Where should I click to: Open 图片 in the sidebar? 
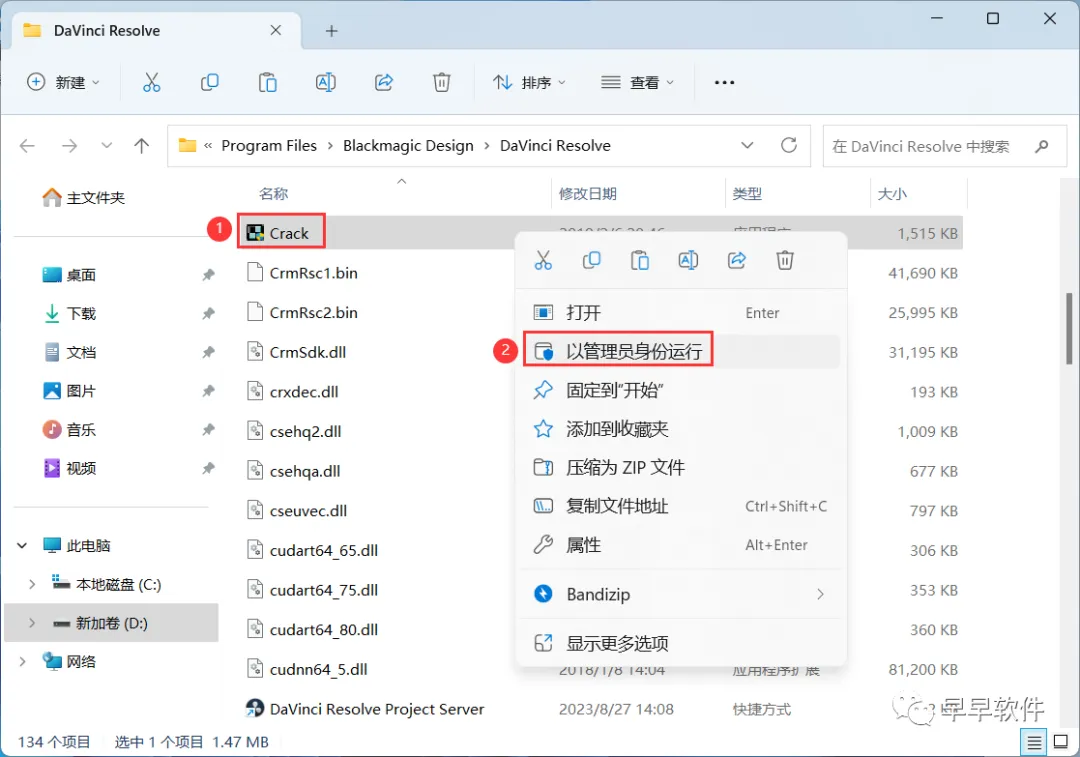point(69,391)
